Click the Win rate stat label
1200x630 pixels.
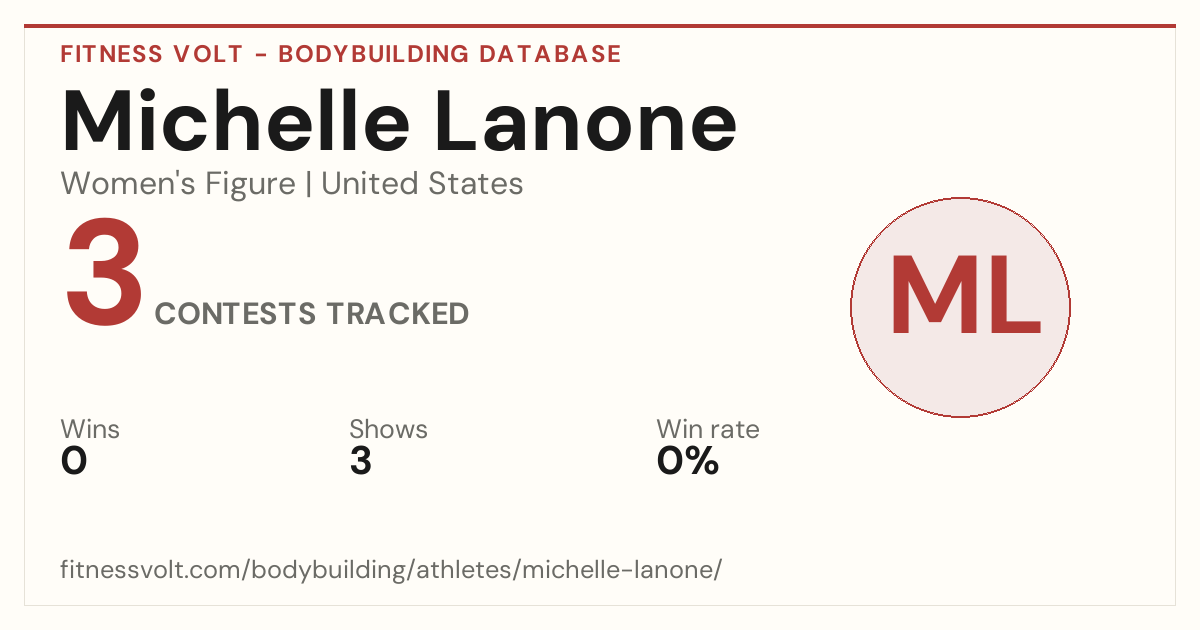[x=708, y=430]
